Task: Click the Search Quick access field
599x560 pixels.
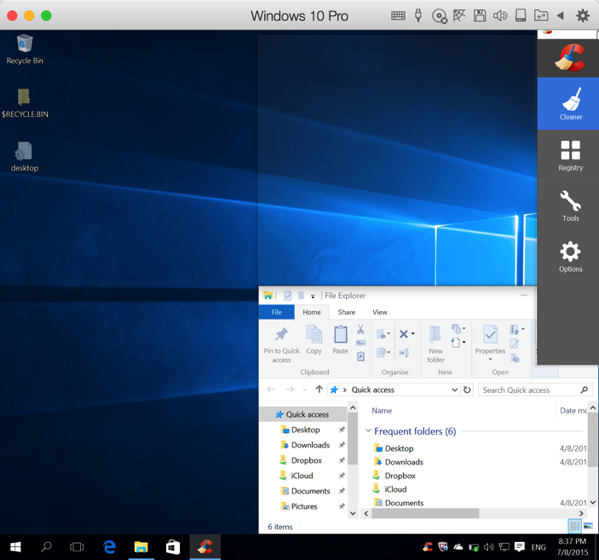Action: 535,390
